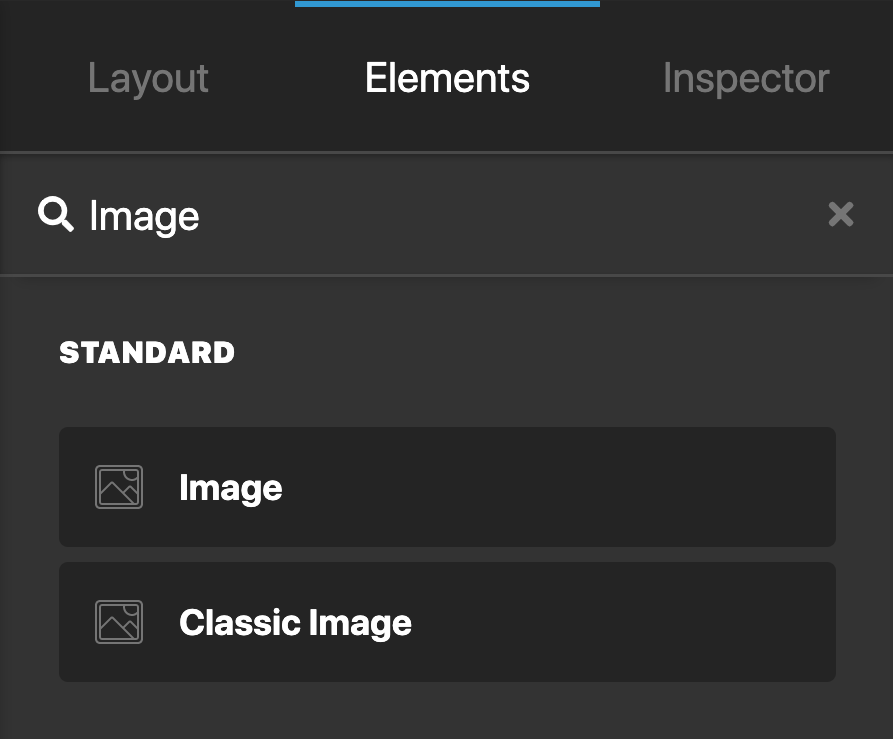Select the Image search result row
The image size is (893, 739).
click(447, 487)
